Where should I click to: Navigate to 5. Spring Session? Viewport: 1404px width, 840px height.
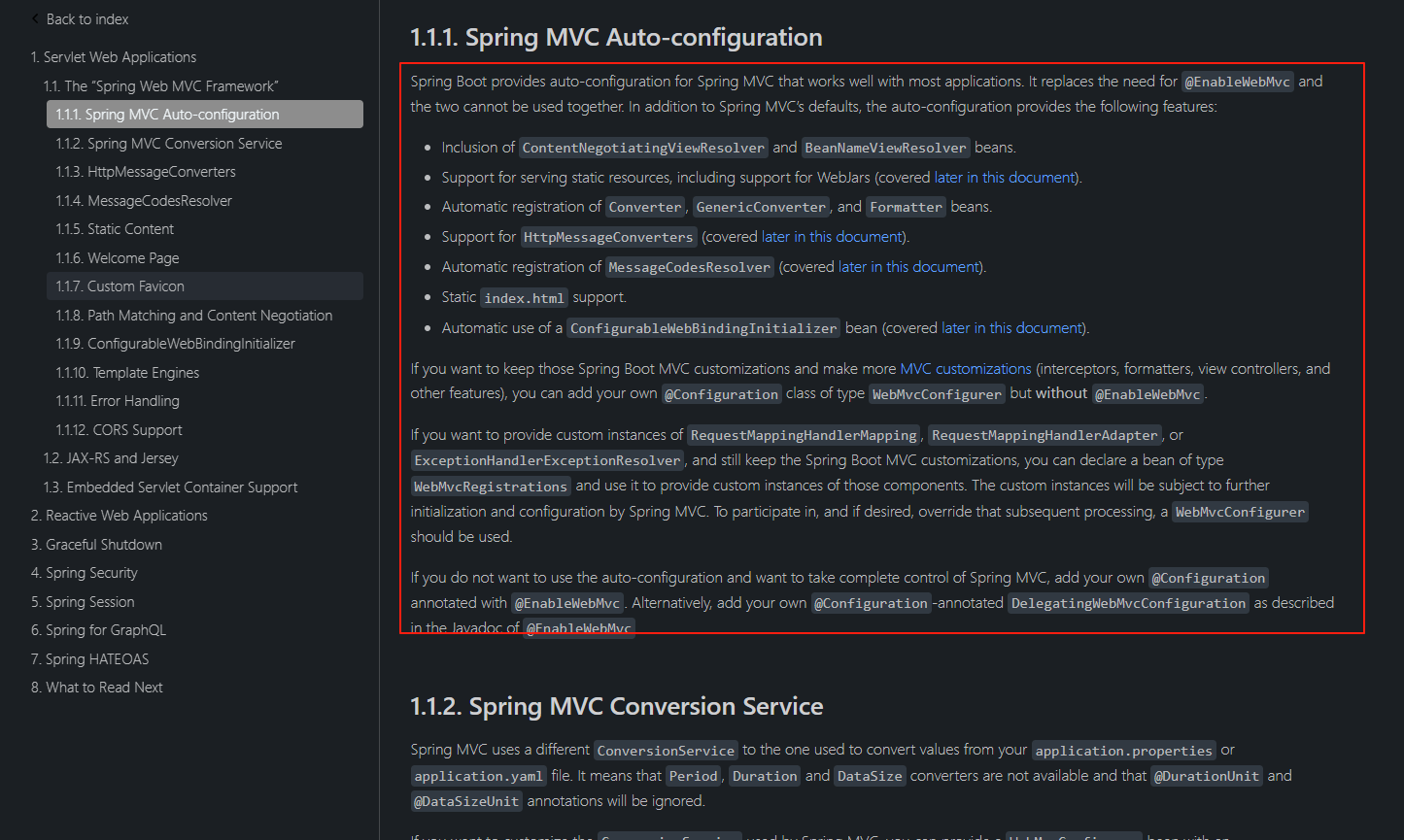coord(83,602)
